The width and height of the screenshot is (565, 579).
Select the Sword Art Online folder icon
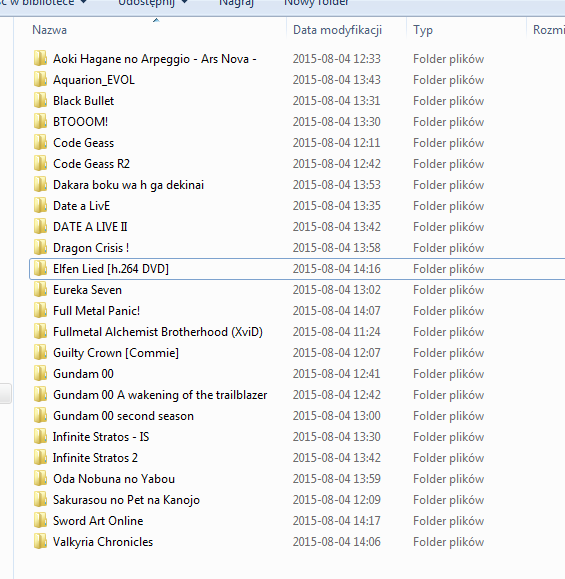[x=40, y=521]
